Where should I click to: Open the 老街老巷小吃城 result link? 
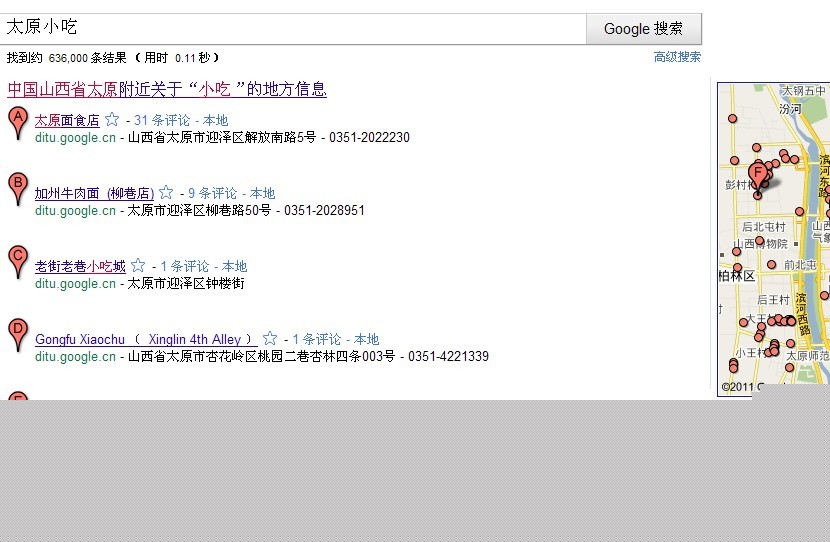pyautogui.click(x=80, y=266)
